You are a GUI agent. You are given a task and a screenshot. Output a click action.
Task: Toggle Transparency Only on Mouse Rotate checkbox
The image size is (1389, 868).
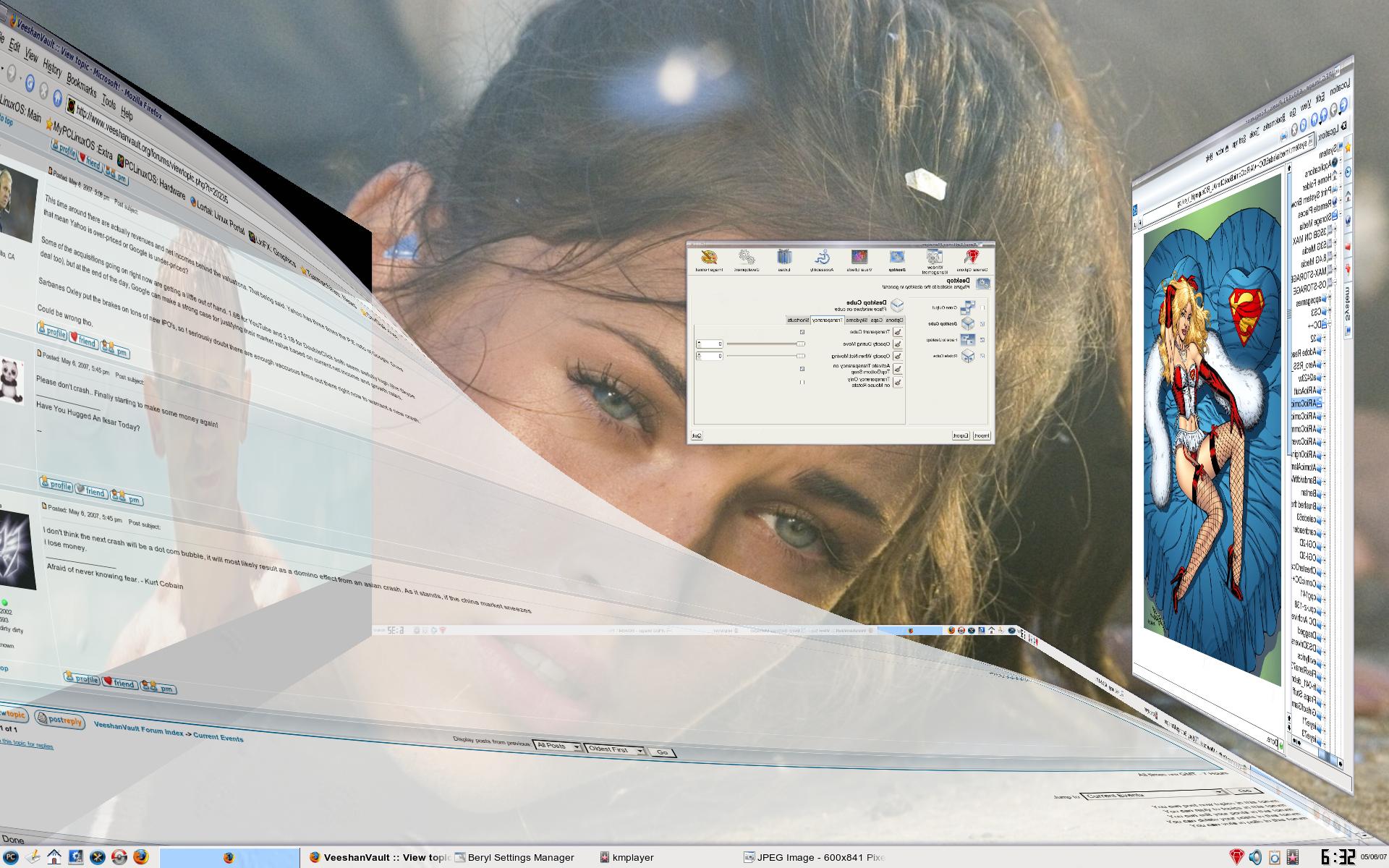coord(802,382)
